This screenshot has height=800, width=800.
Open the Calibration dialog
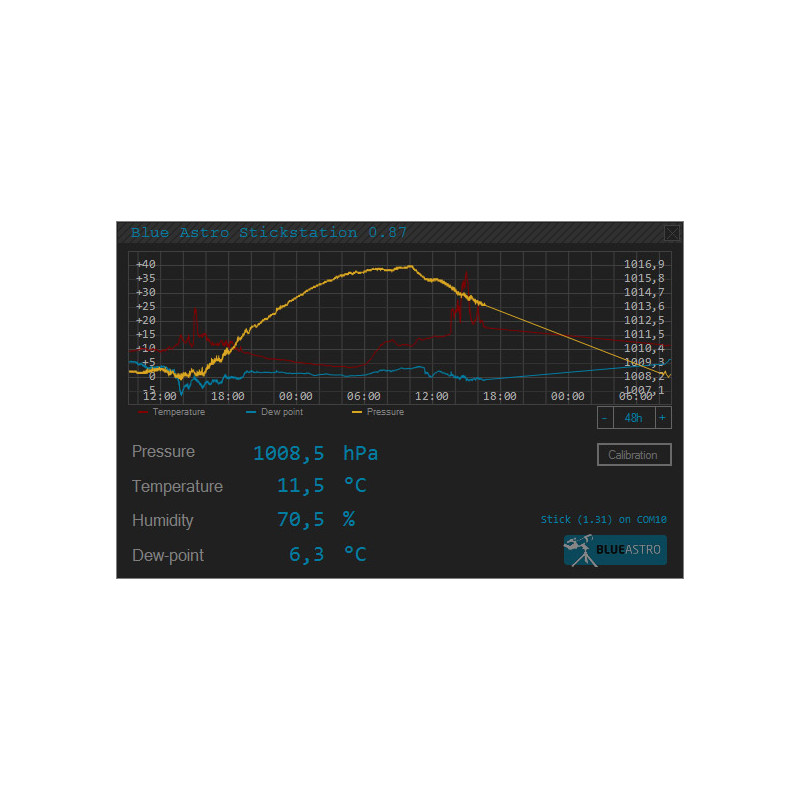[634, 454]
